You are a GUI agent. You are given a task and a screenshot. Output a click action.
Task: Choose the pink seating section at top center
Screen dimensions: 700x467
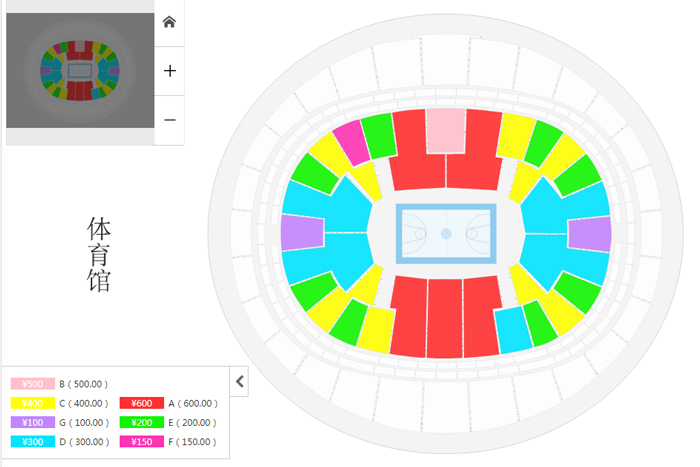446,131
